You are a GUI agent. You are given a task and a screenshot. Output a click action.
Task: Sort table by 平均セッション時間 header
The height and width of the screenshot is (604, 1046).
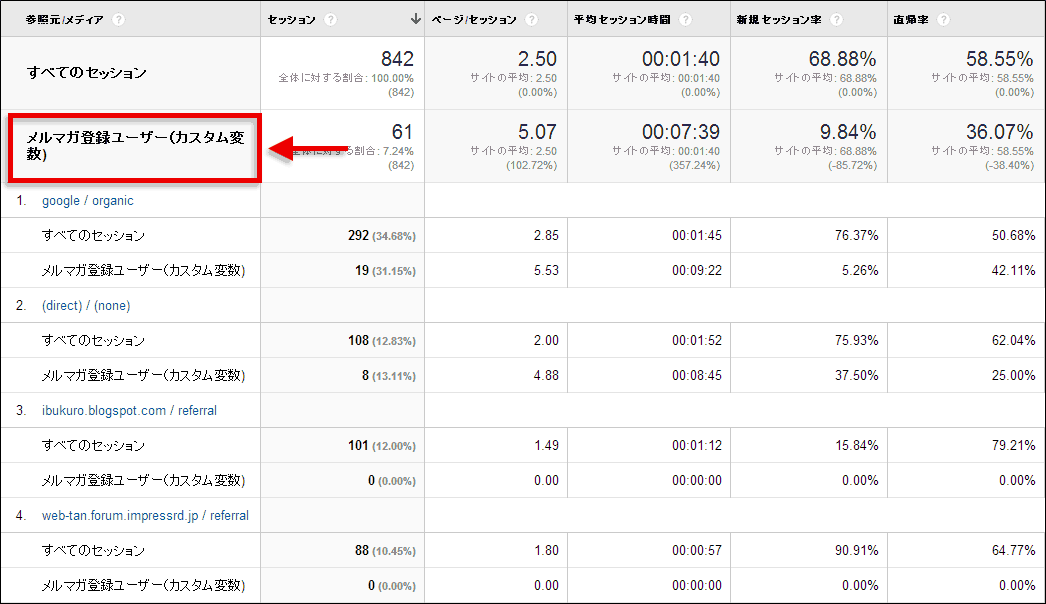[x=621, y=20]
